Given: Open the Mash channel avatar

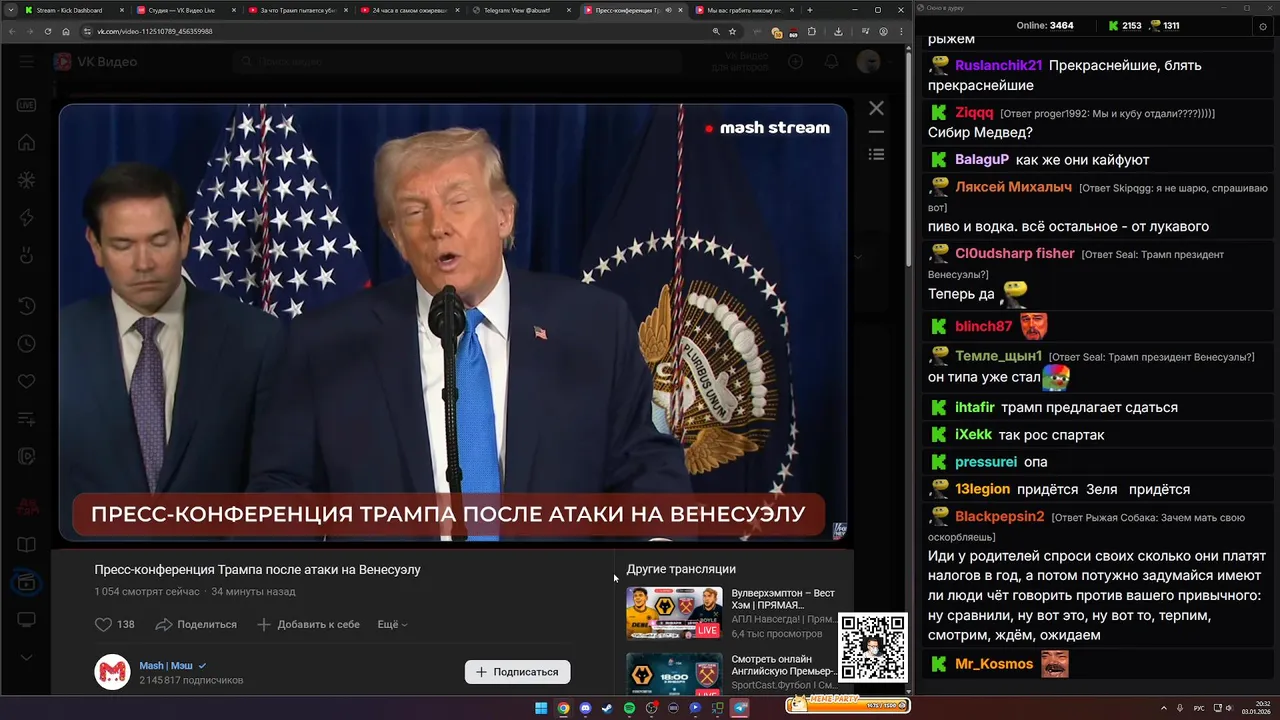Looking at the screenshot, I should pyautogui.click(x=113, y=672).
